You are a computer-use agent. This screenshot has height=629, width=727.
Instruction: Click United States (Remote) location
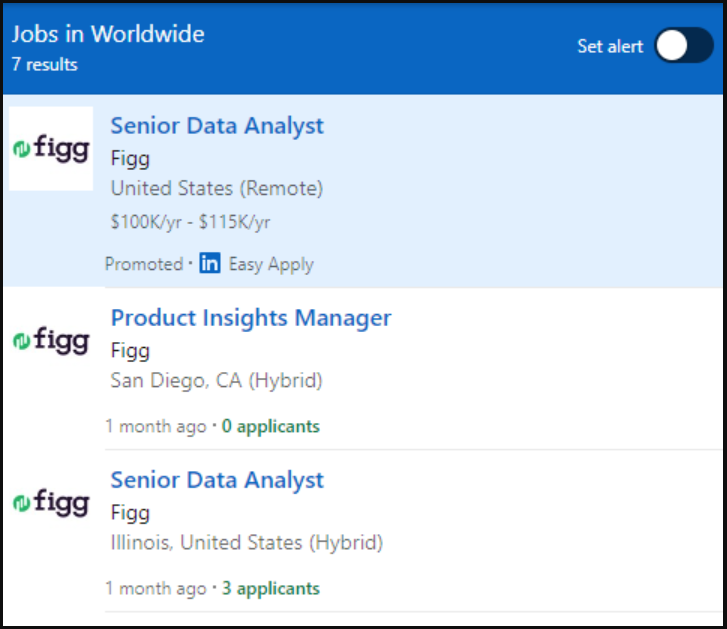click(217, 189)
